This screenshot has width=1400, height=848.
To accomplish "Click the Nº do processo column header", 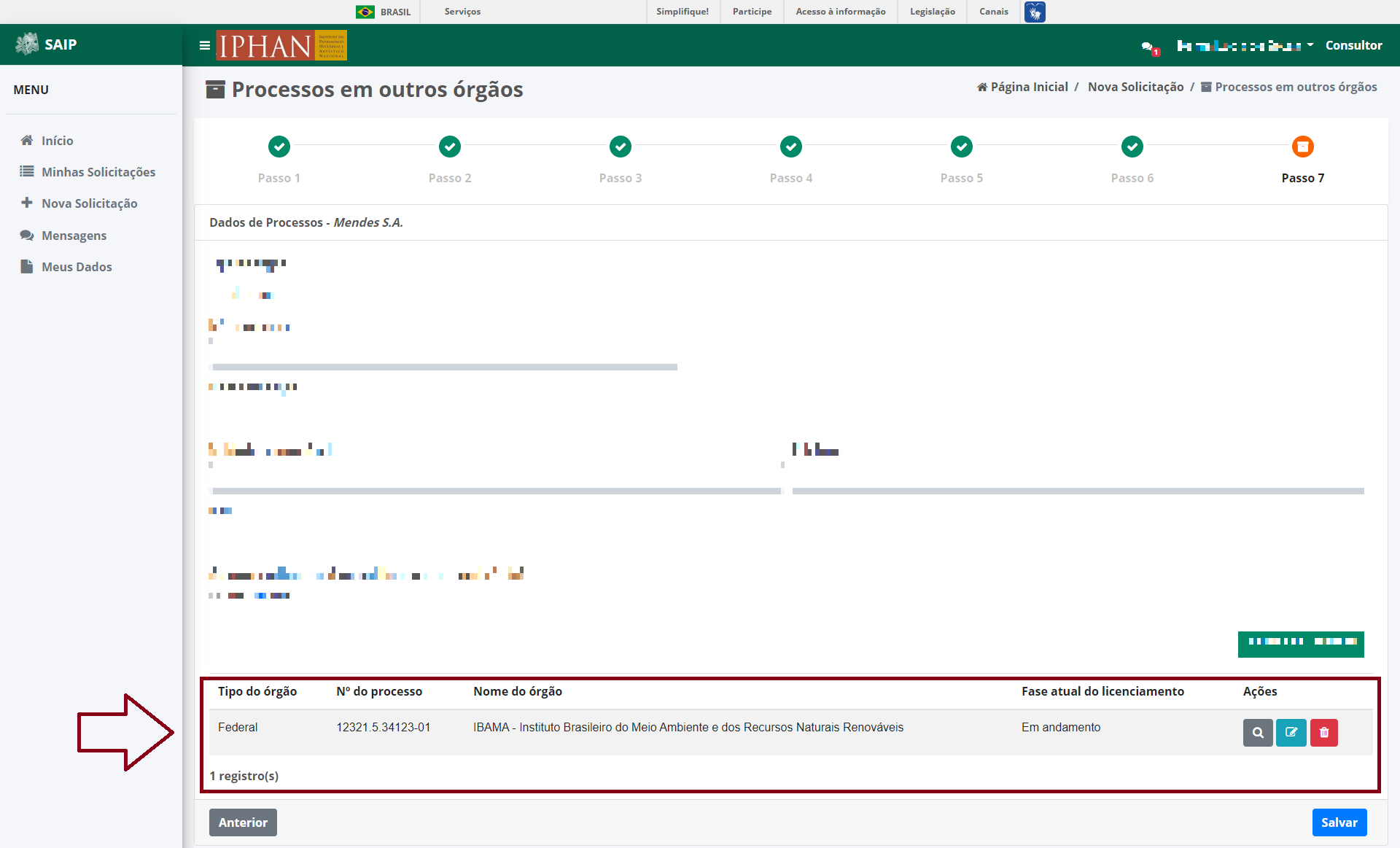I will point(379,691).
